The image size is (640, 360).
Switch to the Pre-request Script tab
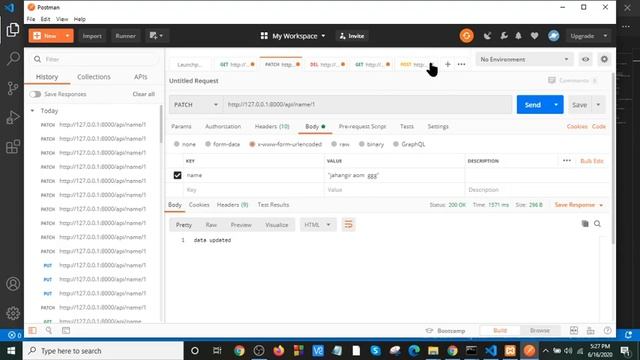coord(362,127)
